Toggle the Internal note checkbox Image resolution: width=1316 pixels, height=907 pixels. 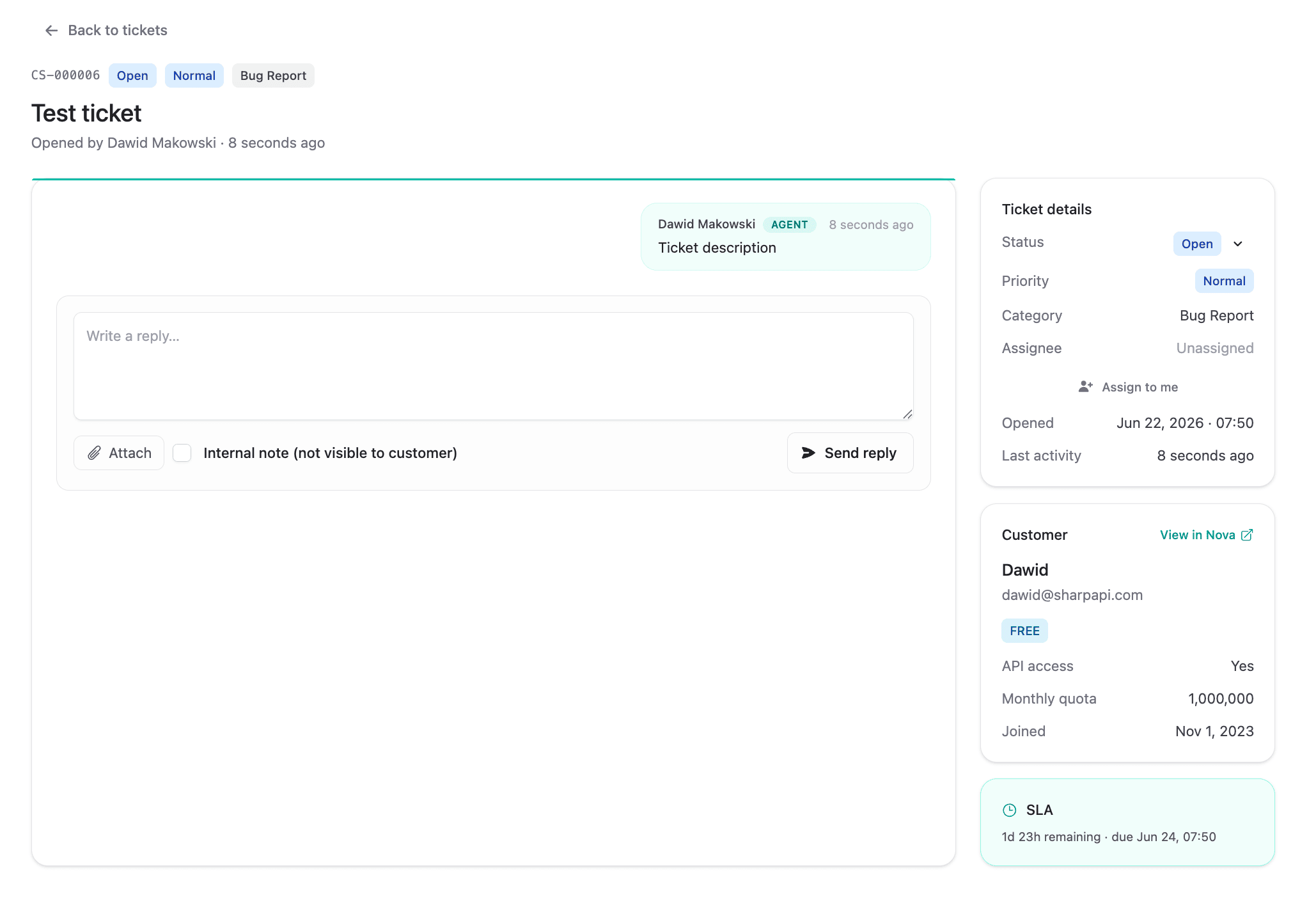point(182,453)
